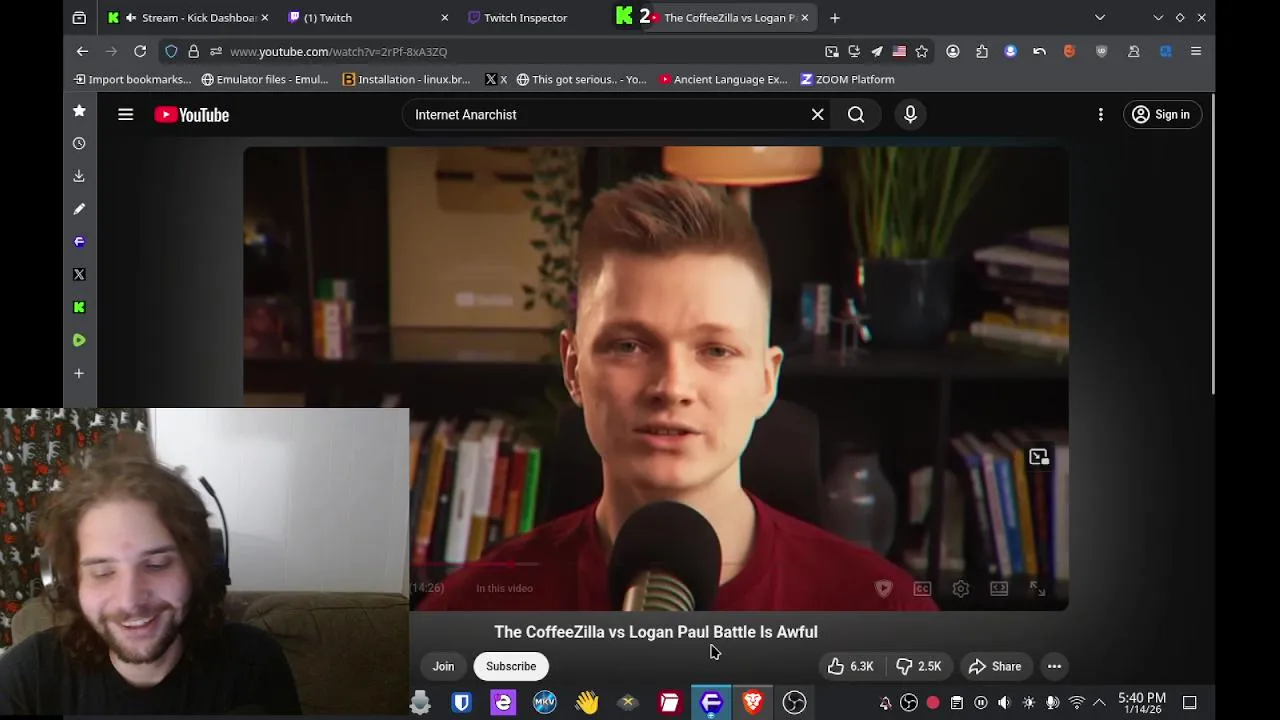
Task: Switch to the (1) Twitch tab
Action: coord(368,17)
